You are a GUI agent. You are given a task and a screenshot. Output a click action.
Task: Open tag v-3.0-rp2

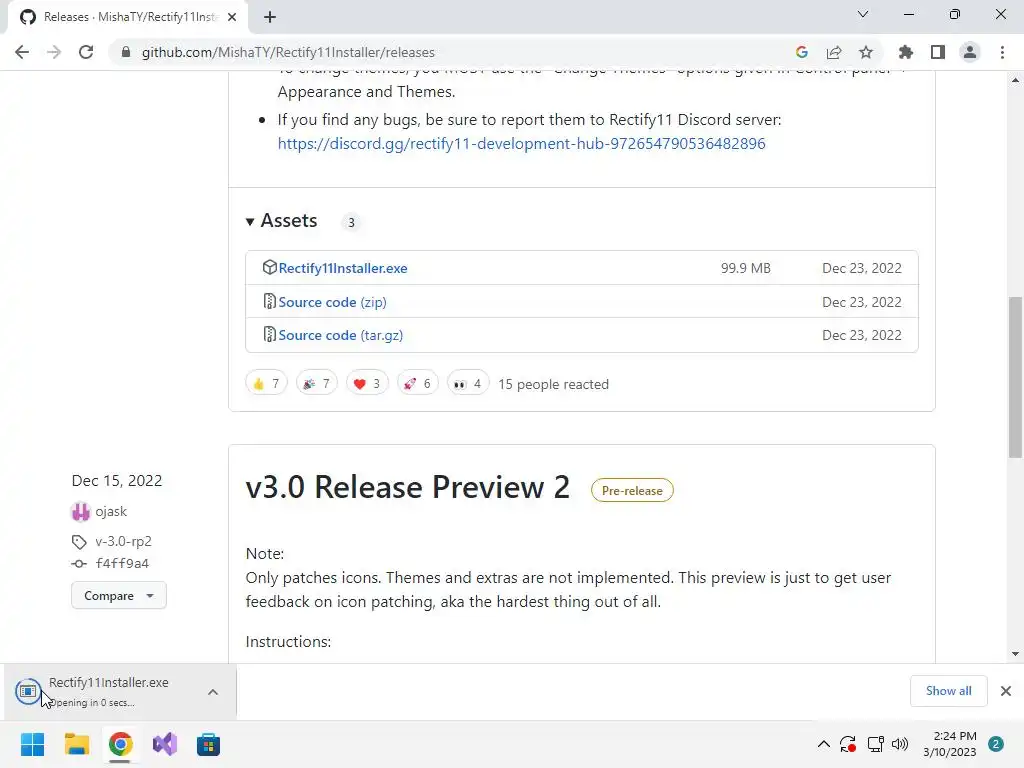(123, 541)
